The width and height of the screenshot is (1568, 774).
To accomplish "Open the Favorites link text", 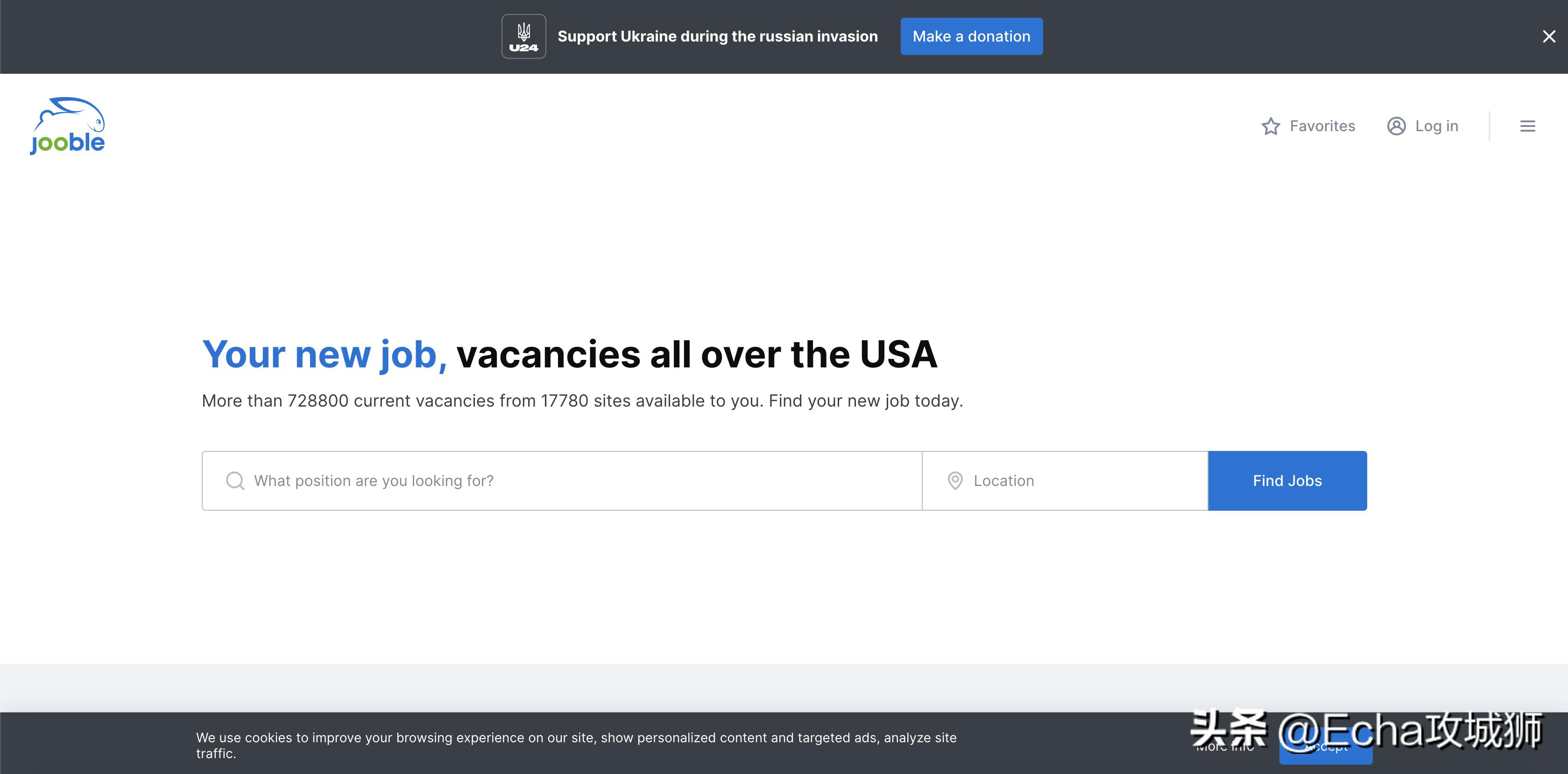I will click(1322, 126).
